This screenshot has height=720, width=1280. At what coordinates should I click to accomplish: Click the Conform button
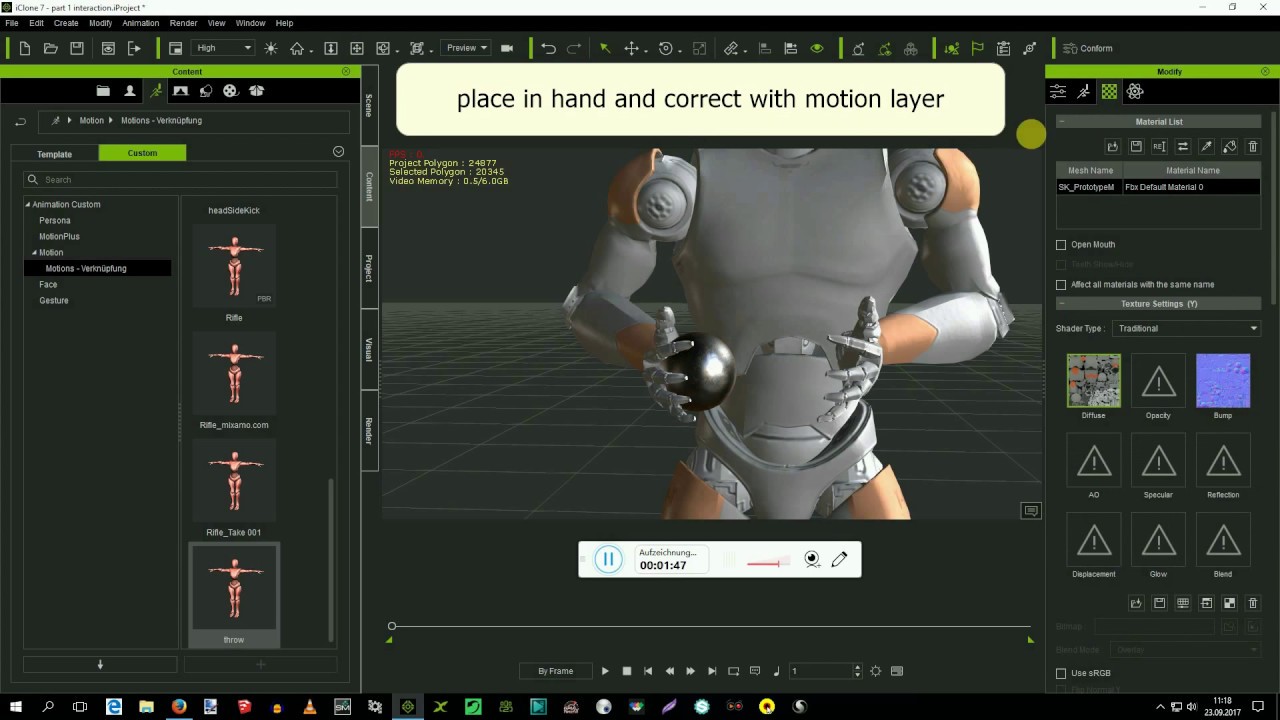[x=1088, y=48]
